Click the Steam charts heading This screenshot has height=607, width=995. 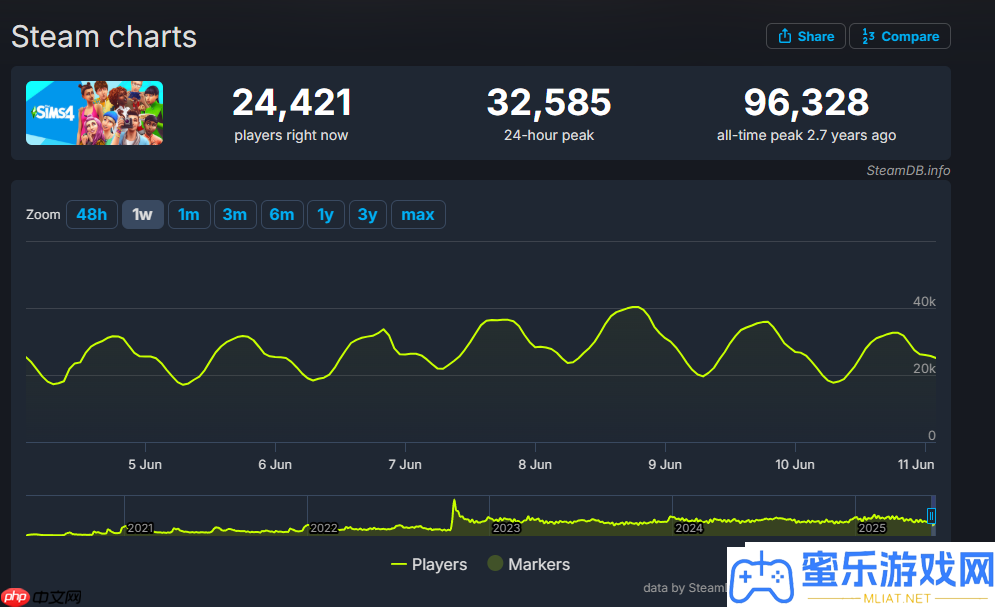[104, 37]
